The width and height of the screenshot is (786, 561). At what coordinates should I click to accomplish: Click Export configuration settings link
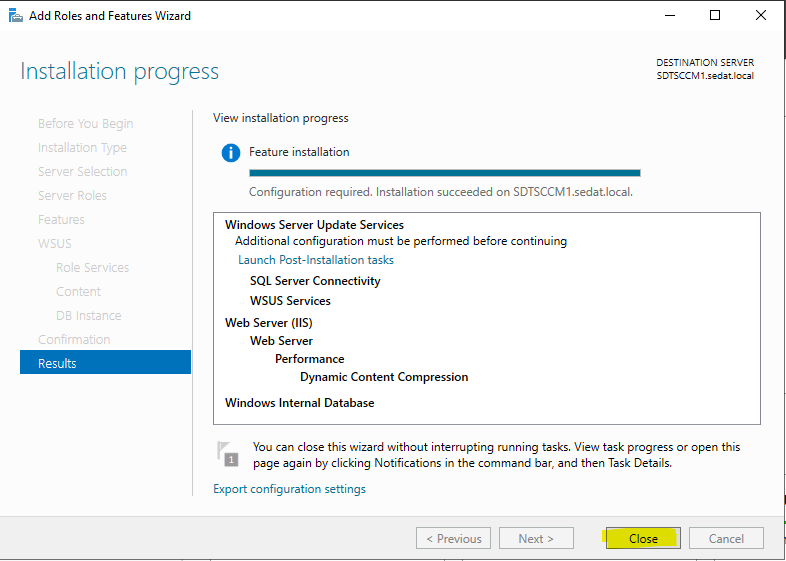289,488
